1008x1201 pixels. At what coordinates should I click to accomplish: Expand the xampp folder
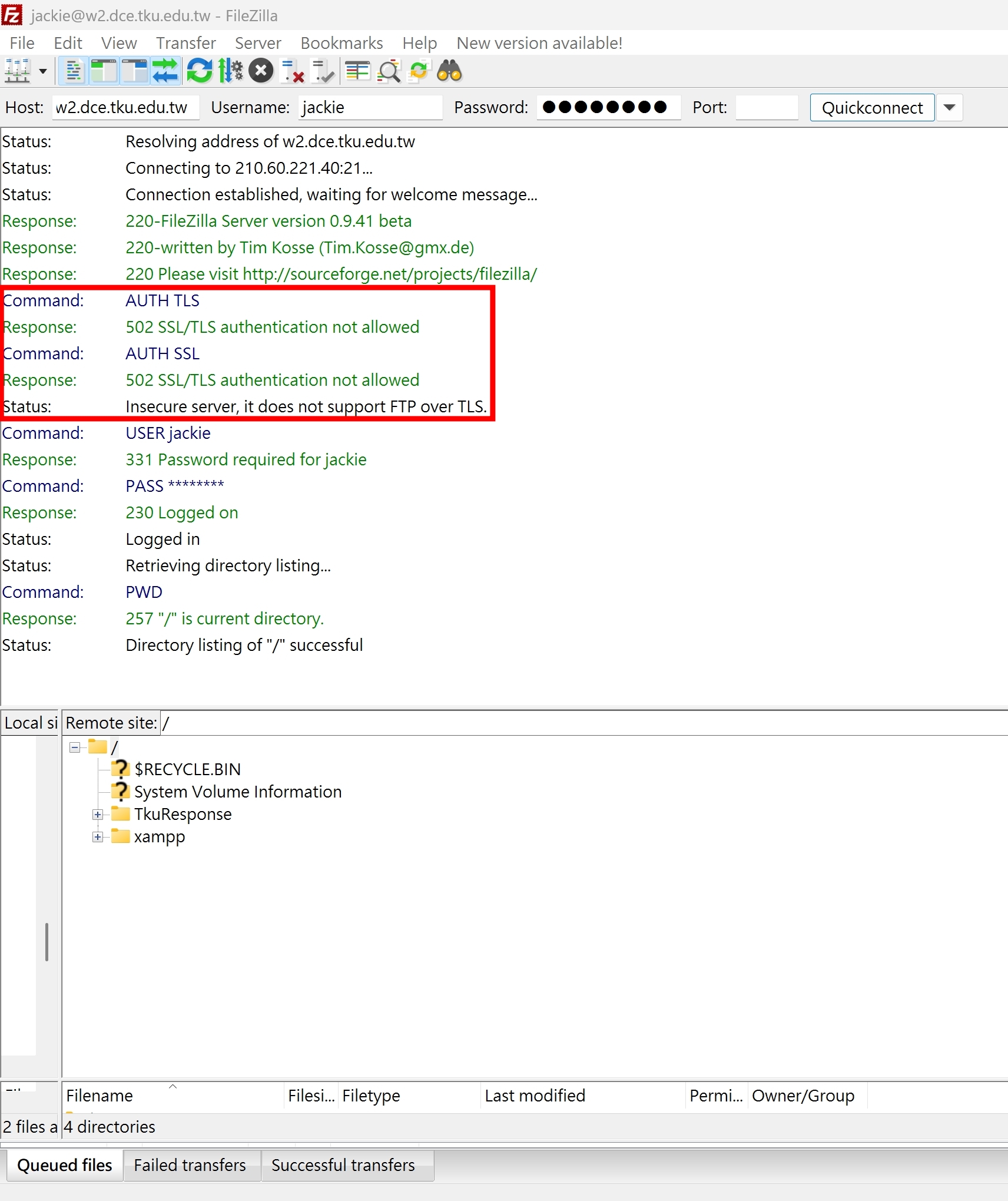pyautogui.click(x=98, y=837)
